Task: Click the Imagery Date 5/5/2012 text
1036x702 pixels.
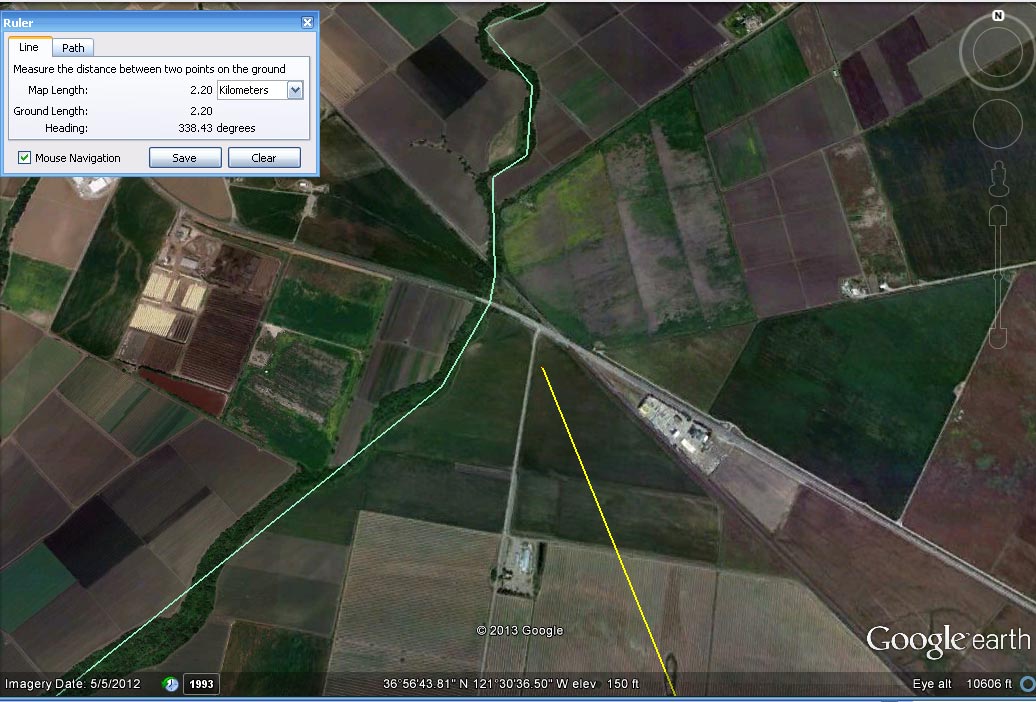Action: tap(73, 683)
